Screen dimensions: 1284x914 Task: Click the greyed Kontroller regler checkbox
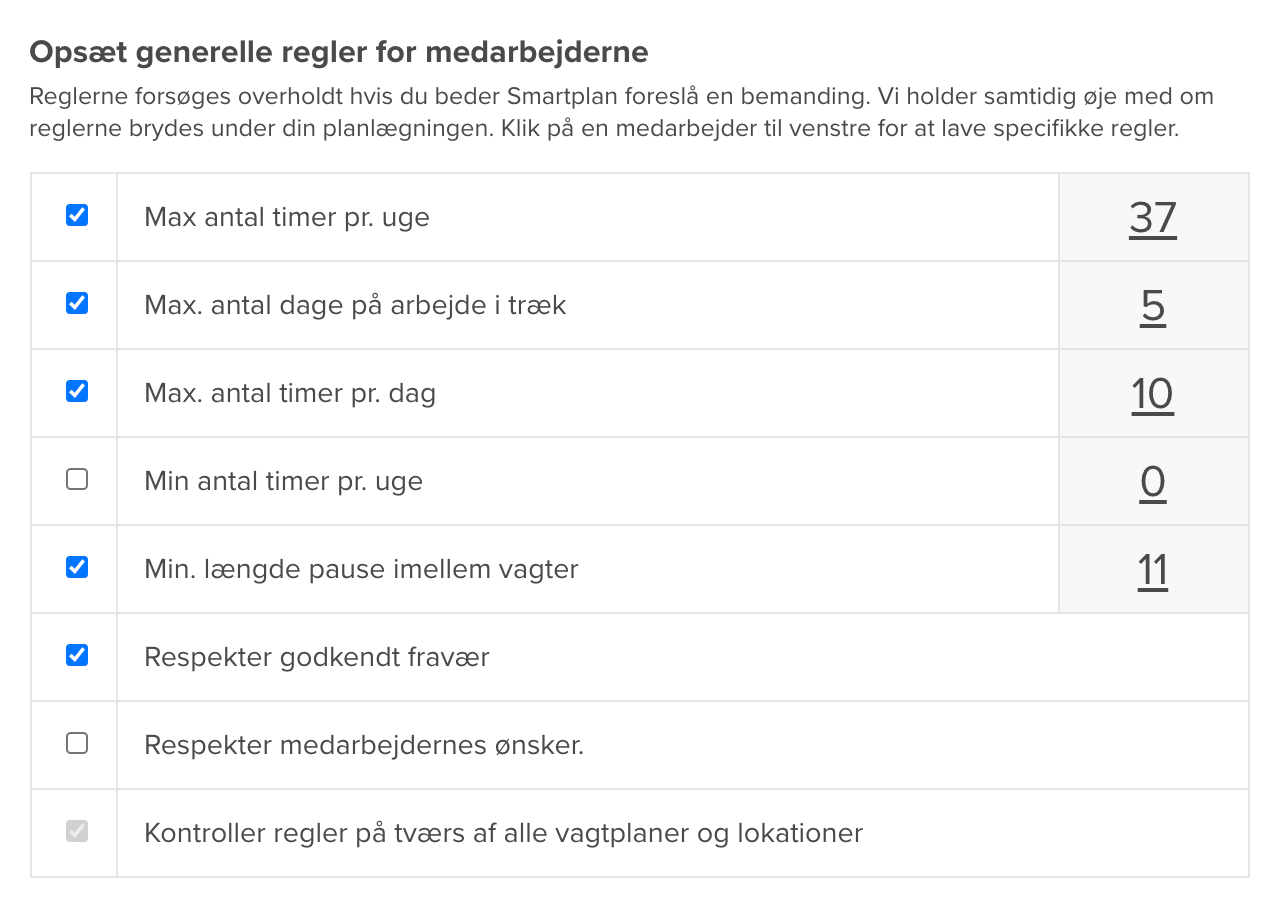tap(77, 831)
